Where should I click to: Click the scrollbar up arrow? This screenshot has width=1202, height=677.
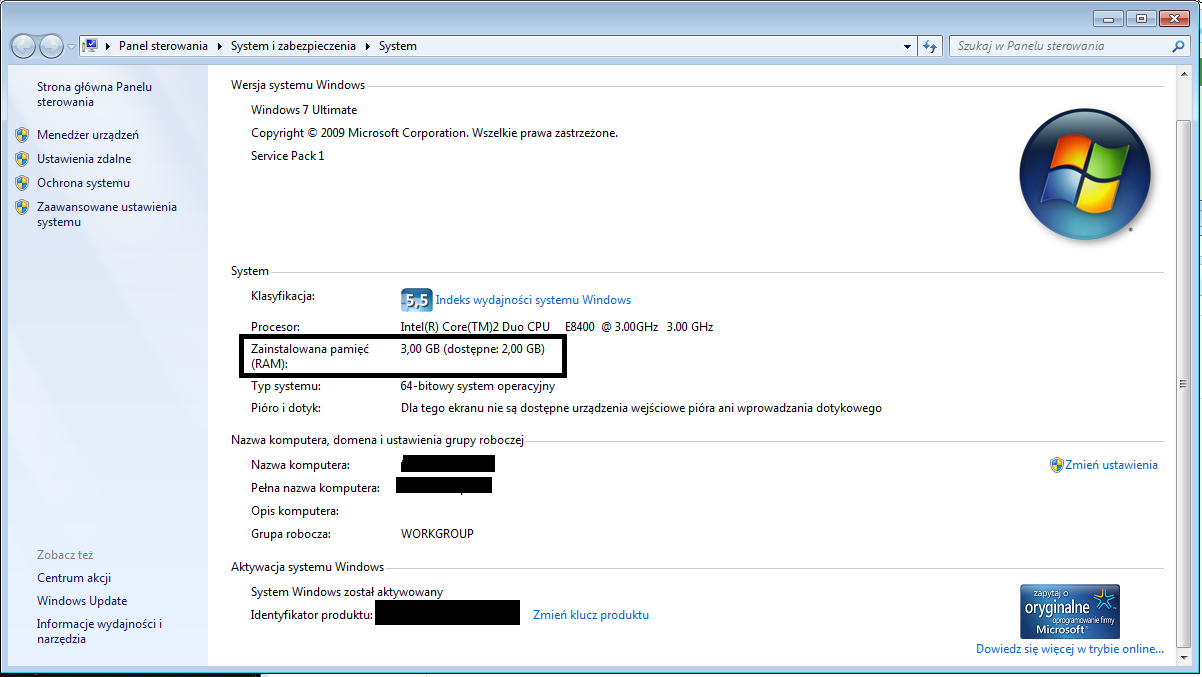coord(1186,74)
